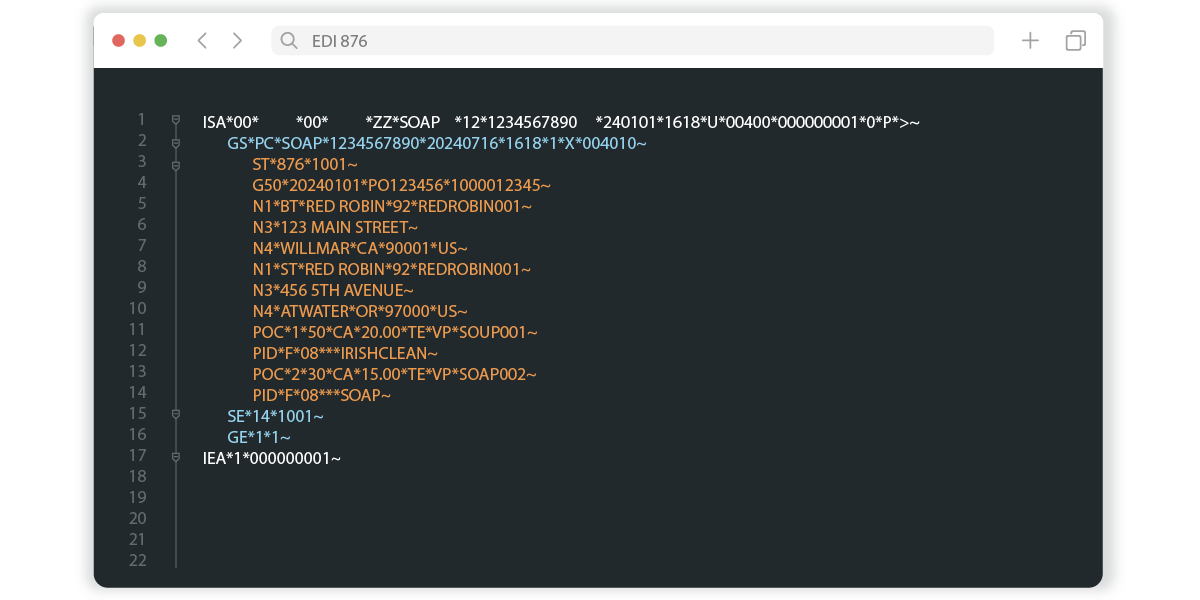Click line number 11 in gutter

pos(138,329)
